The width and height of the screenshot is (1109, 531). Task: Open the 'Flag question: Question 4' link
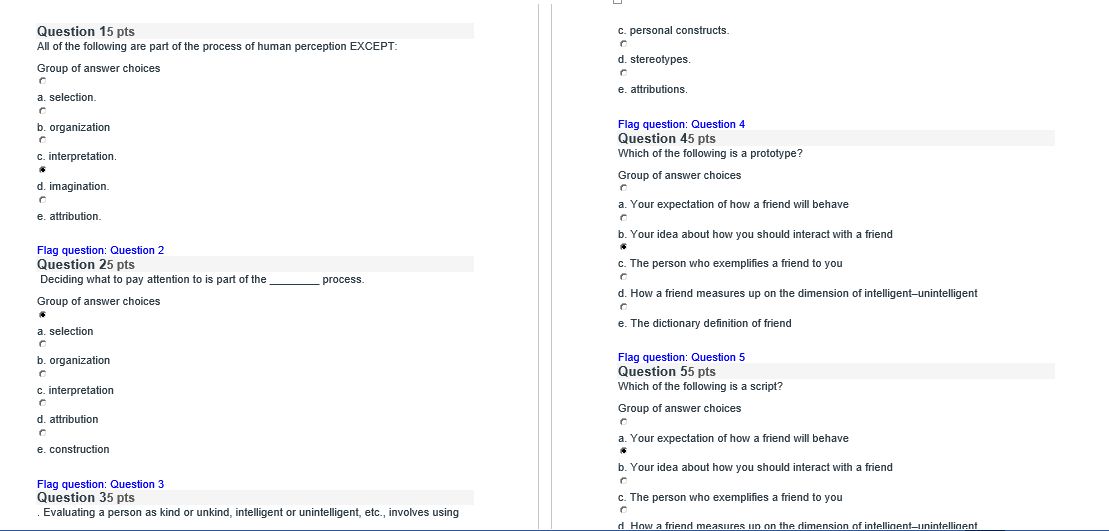681,124
